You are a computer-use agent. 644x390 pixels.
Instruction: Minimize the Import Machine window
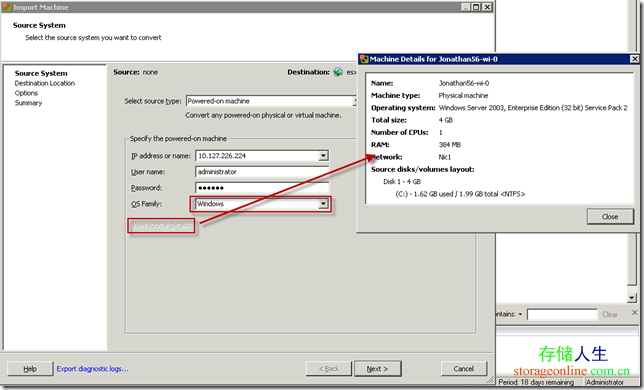pos(465,7)
